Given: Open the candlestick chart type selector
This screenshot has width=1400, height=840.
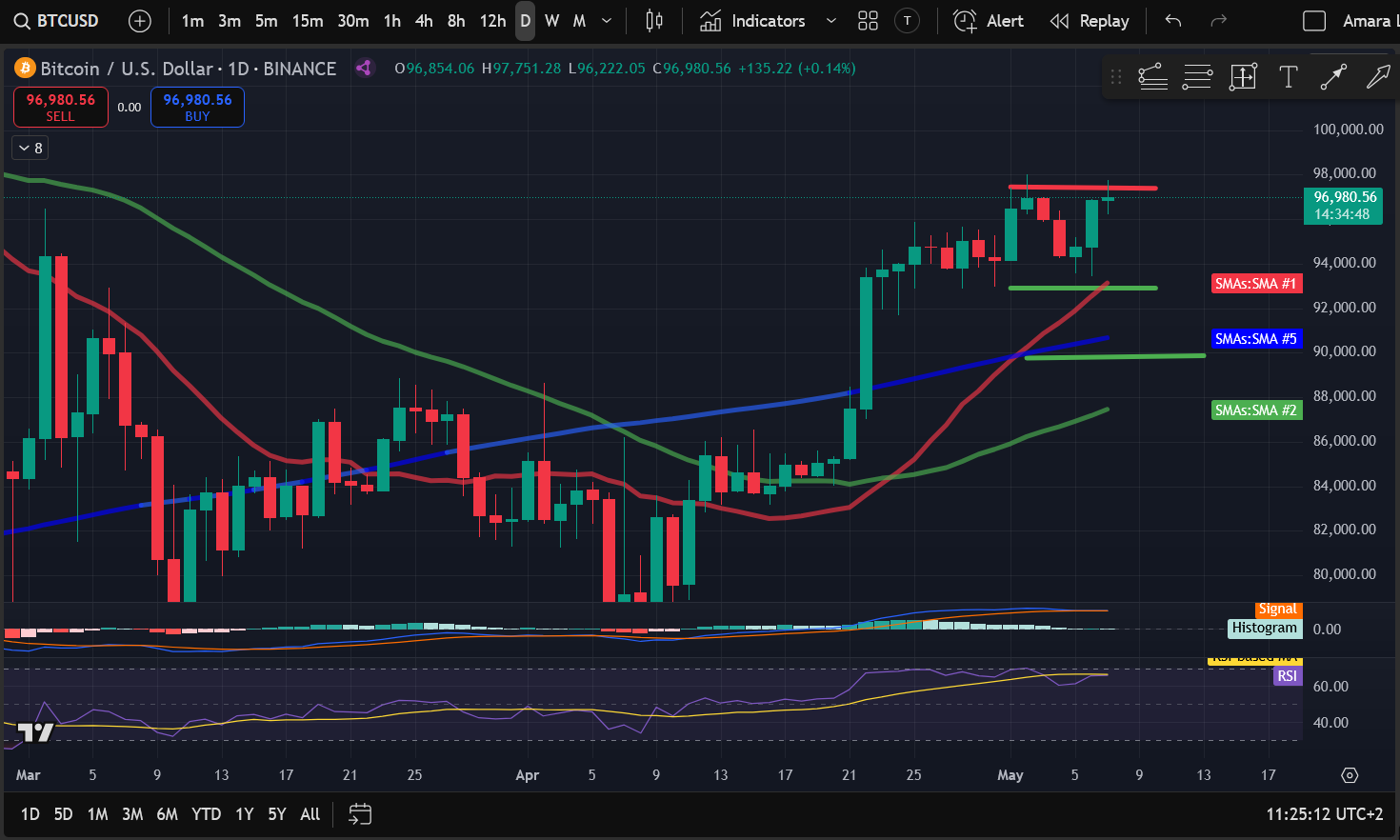Looking at the screenshot, I should [654, 21].
